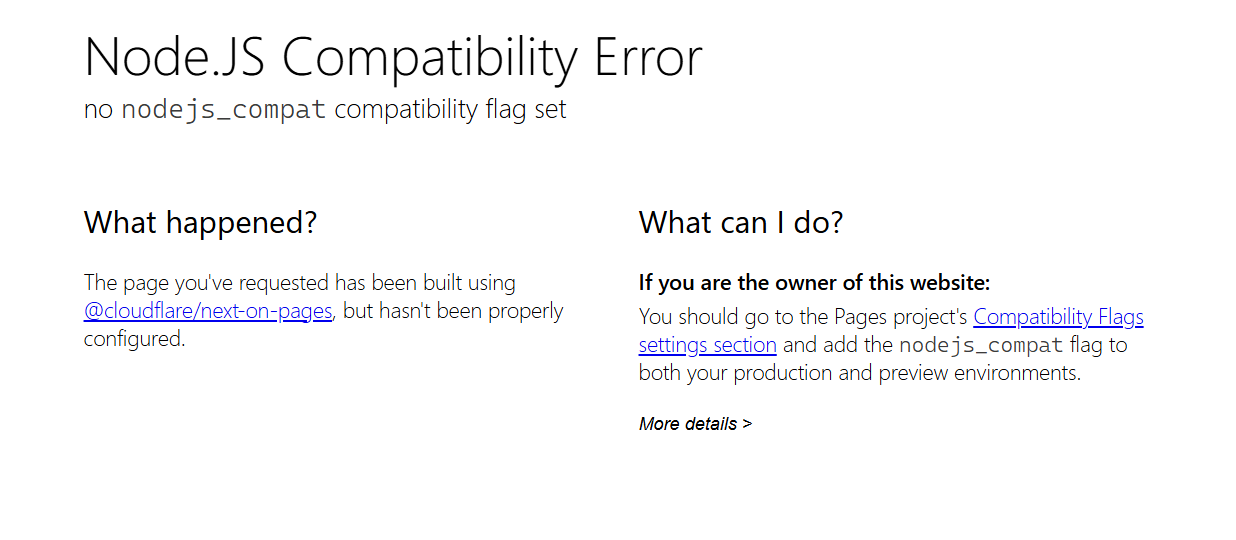
Task: Click the 'compatibility flag set' subtitle text
Action: coord(450,109)
